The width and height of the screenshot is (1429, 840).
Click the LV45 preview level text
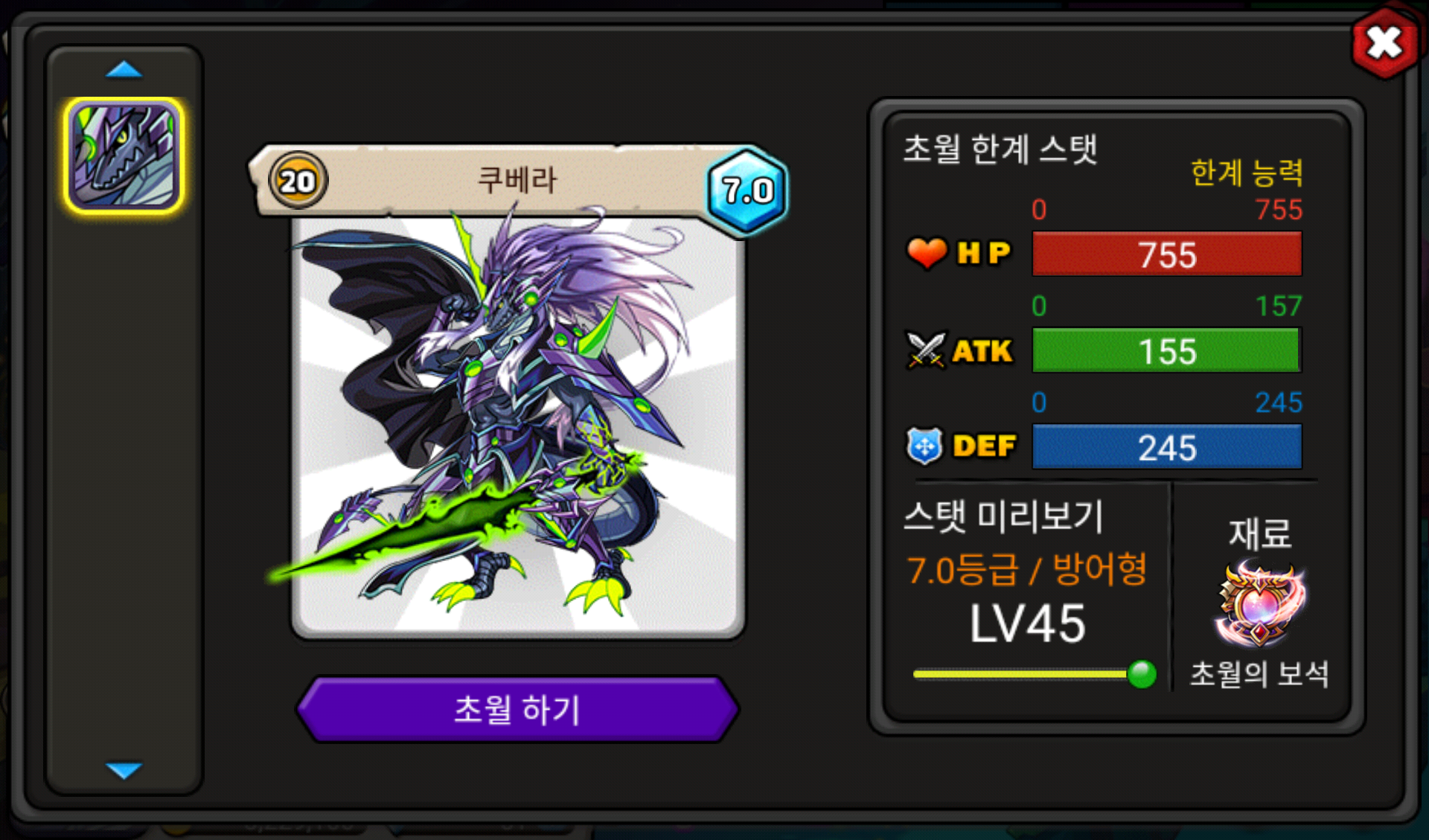click(1027, 623)
